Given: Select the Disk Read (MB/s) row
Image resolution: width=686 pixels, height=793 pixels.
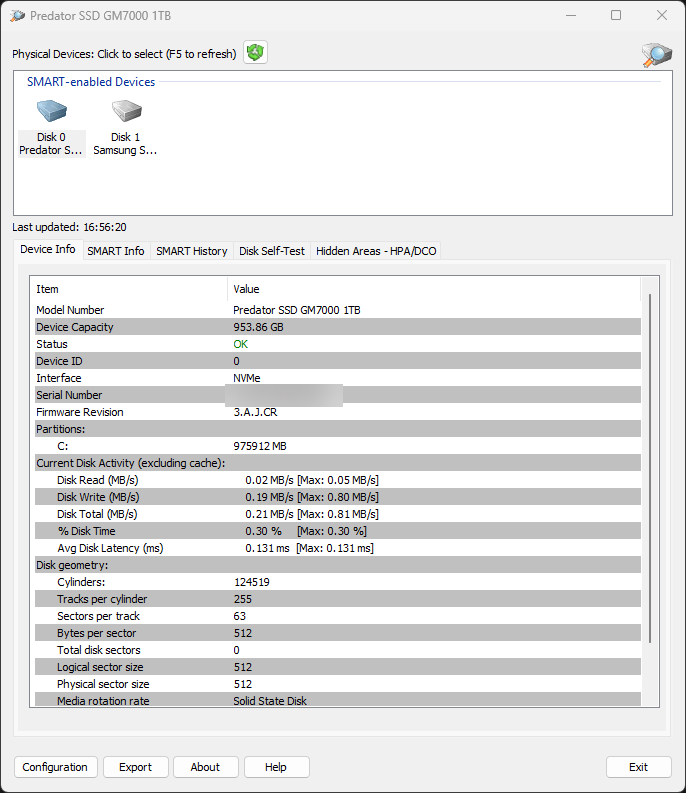Looking at the screenshot, I should (337, 480).
